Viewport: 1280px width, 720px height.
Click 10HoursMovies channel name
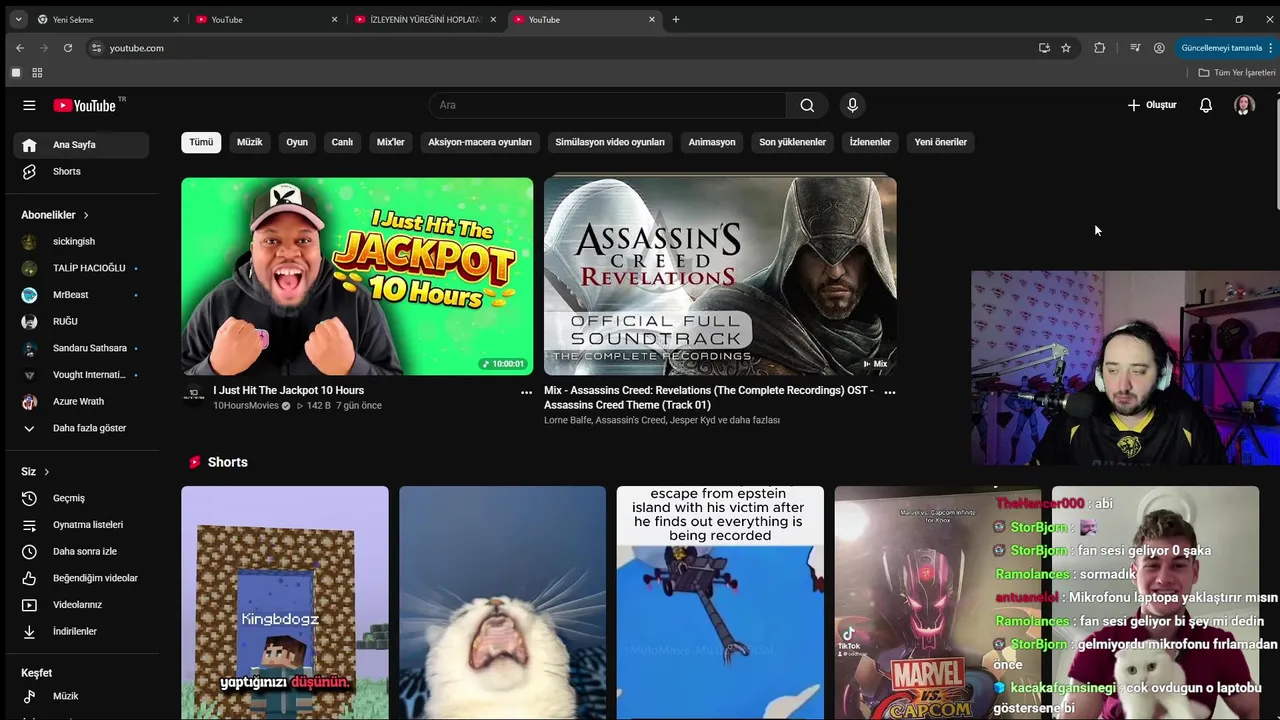click(x=246, y=406)
